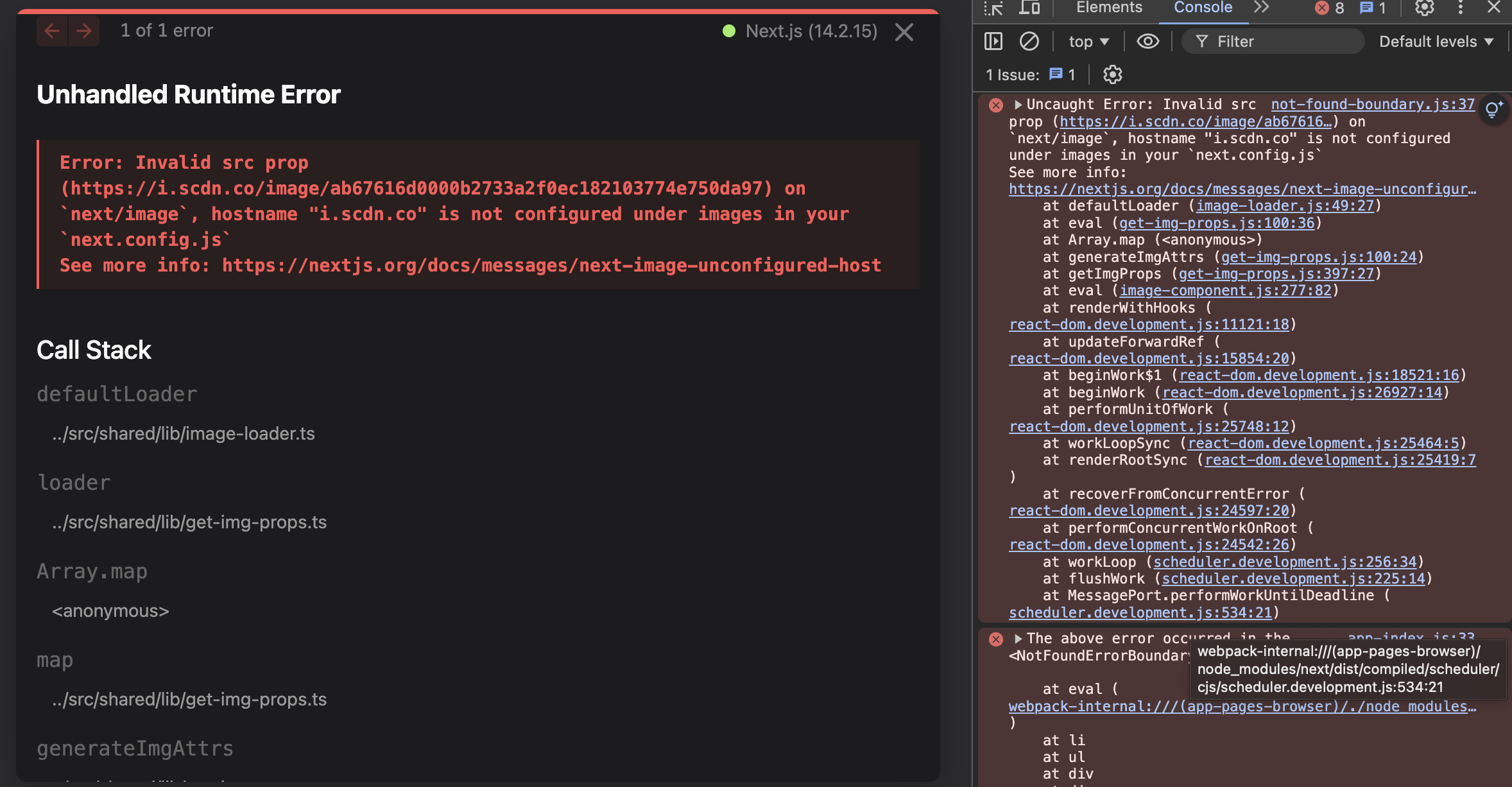
Task: Open not-found-boundary.js:37 source link
Action: (x=1372, y=105)
